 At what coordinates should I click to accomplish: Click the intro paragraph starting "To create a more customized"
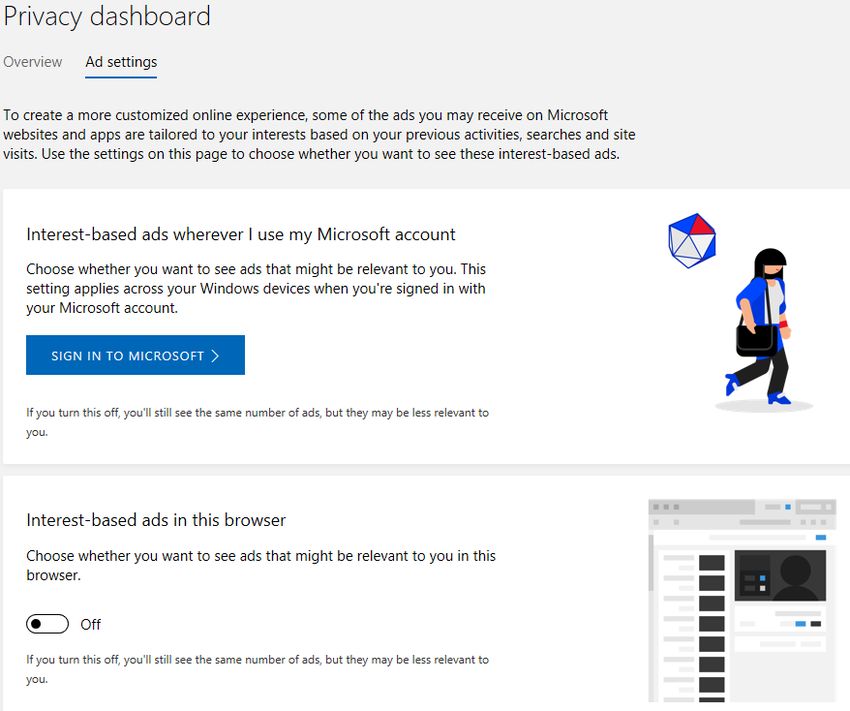click(319, 134)
